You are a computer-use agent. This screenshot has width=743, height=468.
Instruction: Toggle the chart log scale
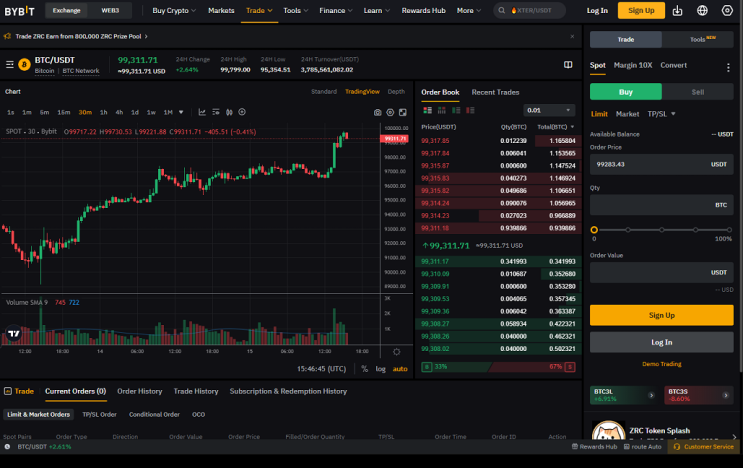[381, 369]
